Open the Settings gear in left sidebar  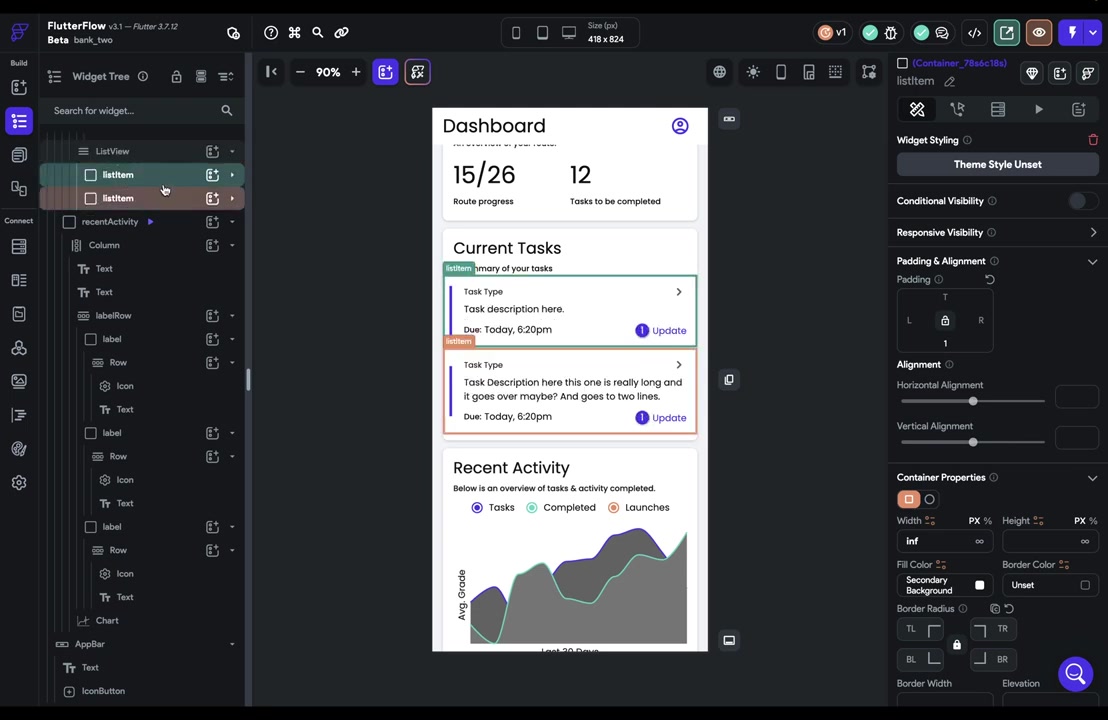[19, 483]
